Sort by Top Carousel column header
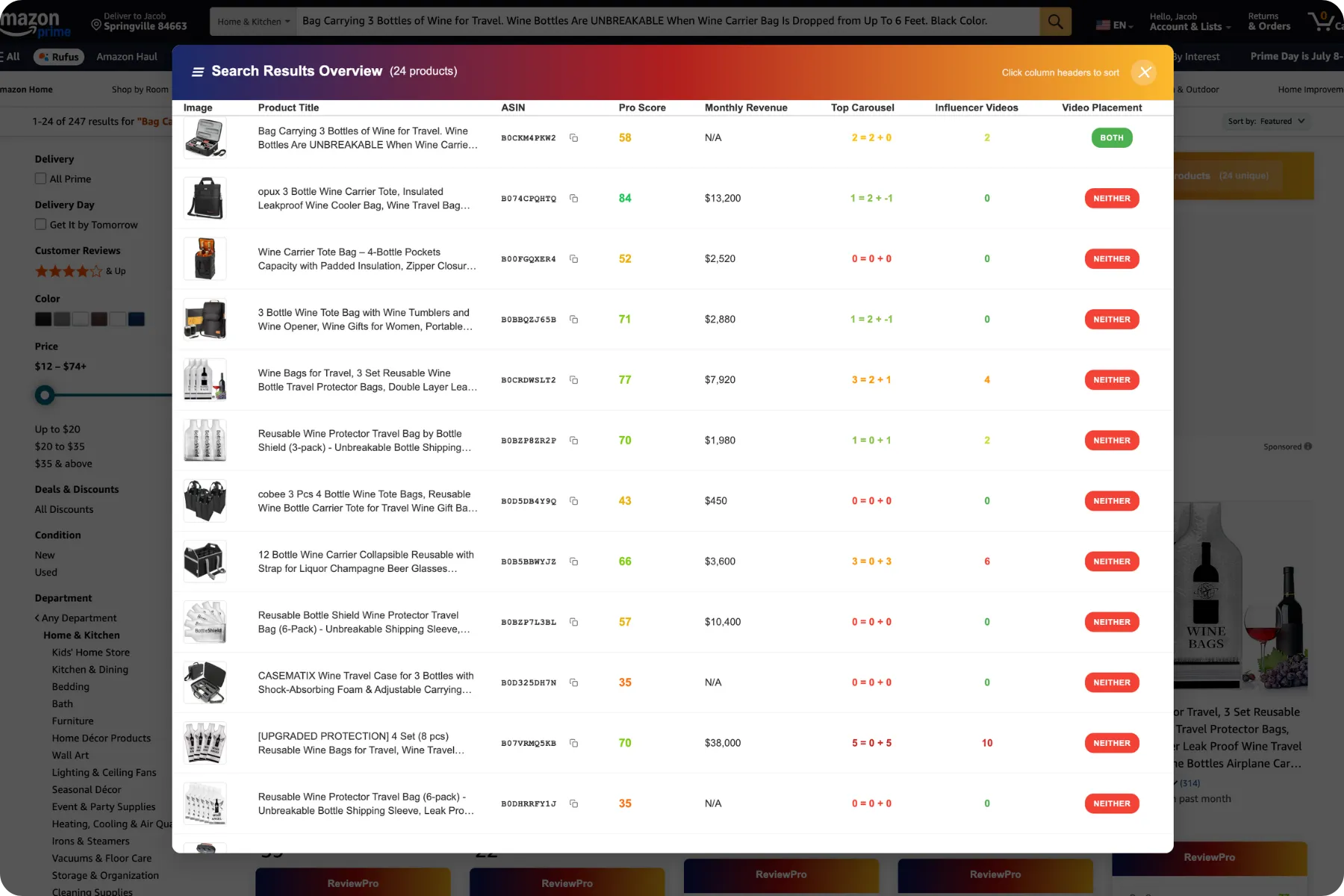Image resolution: width=1344 pixels, height=896 pixels. point(862,108)
